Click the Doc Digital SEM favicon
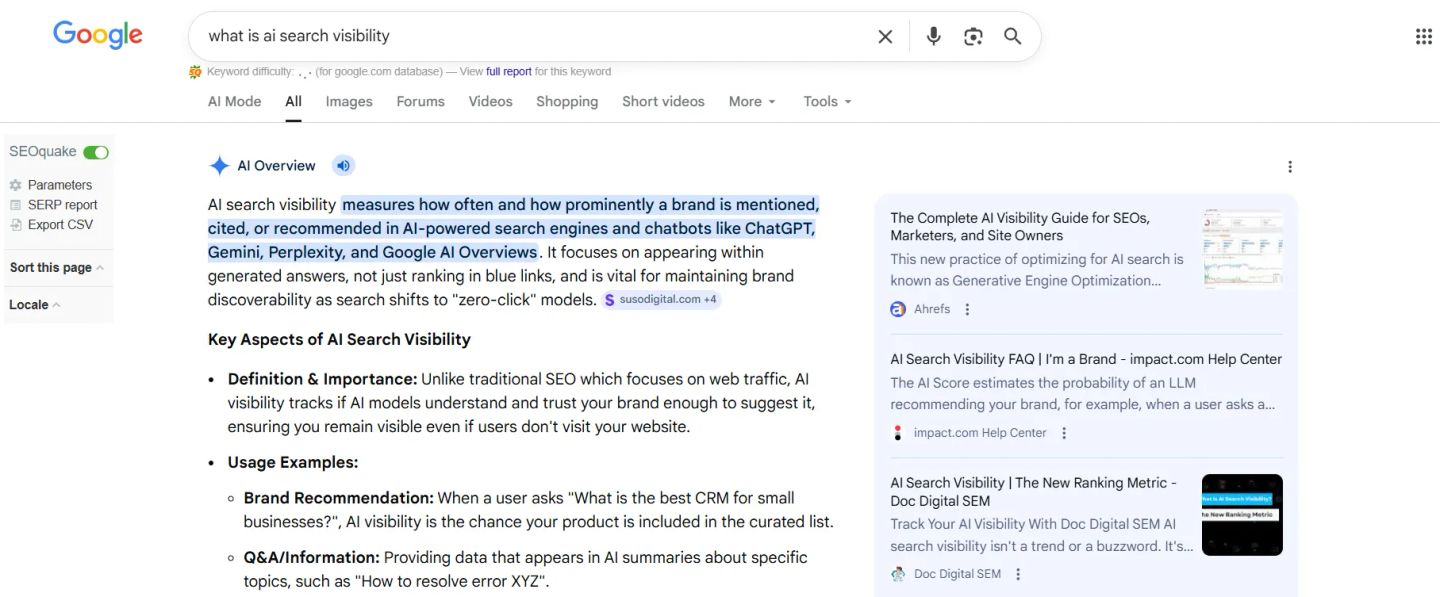The width and height of the screenshot is (1440, 597). (x=898, y=574)
